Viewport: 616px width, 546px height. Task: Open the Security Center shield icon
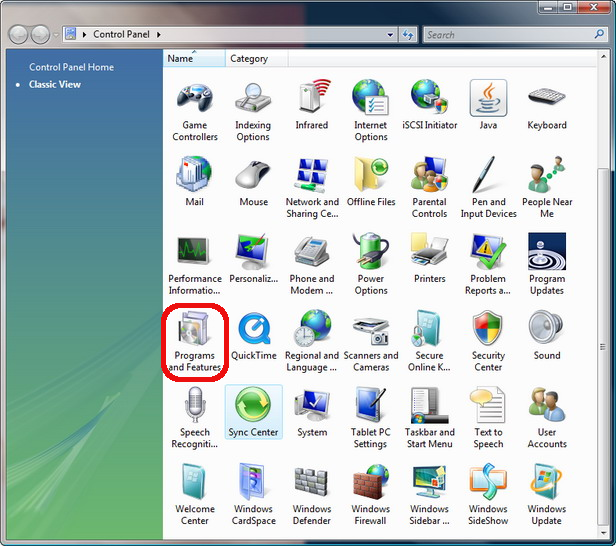pyautogui.click(x=488, y=328)
